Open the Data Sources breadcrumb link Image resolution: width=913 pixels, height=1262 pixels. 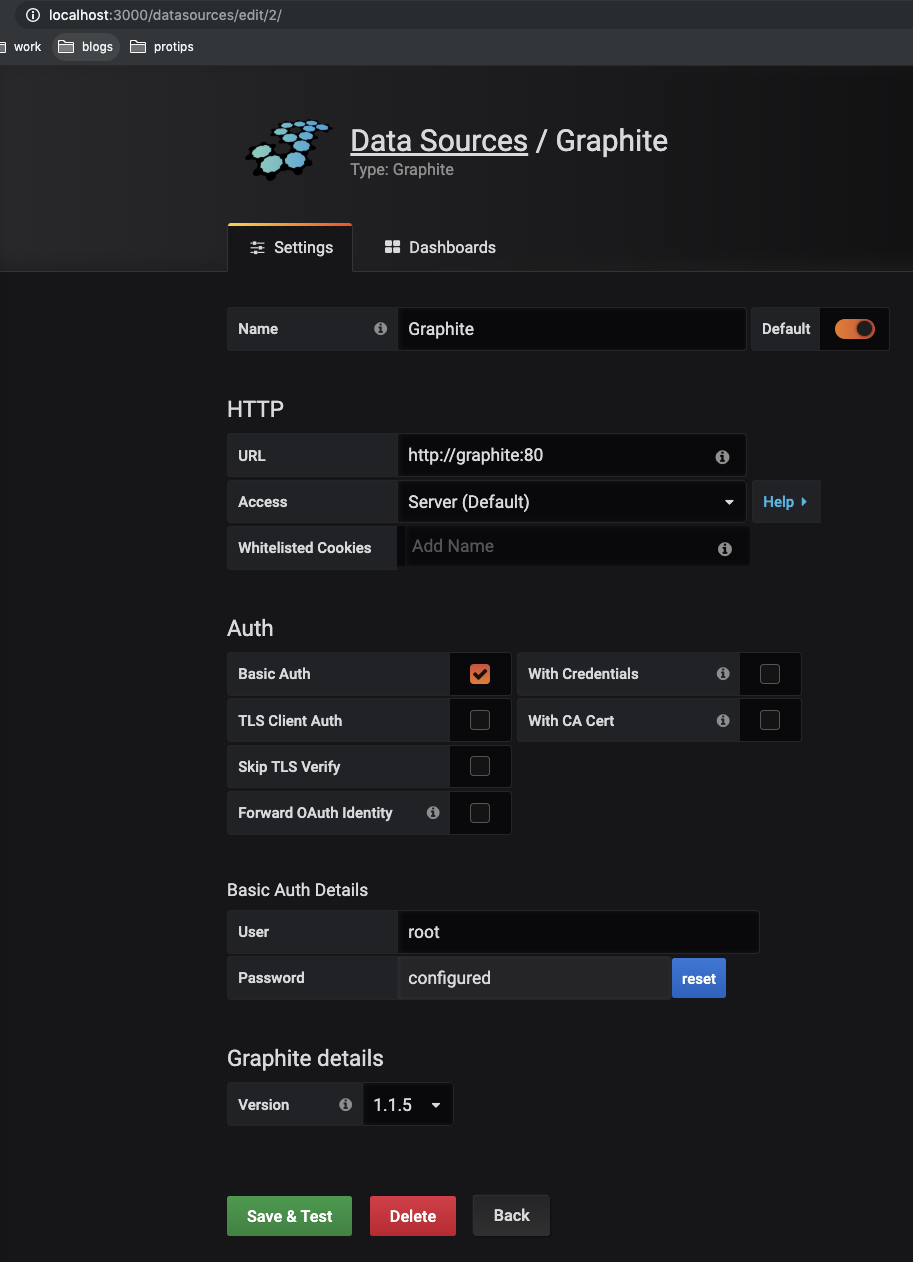tap(439, 141)
